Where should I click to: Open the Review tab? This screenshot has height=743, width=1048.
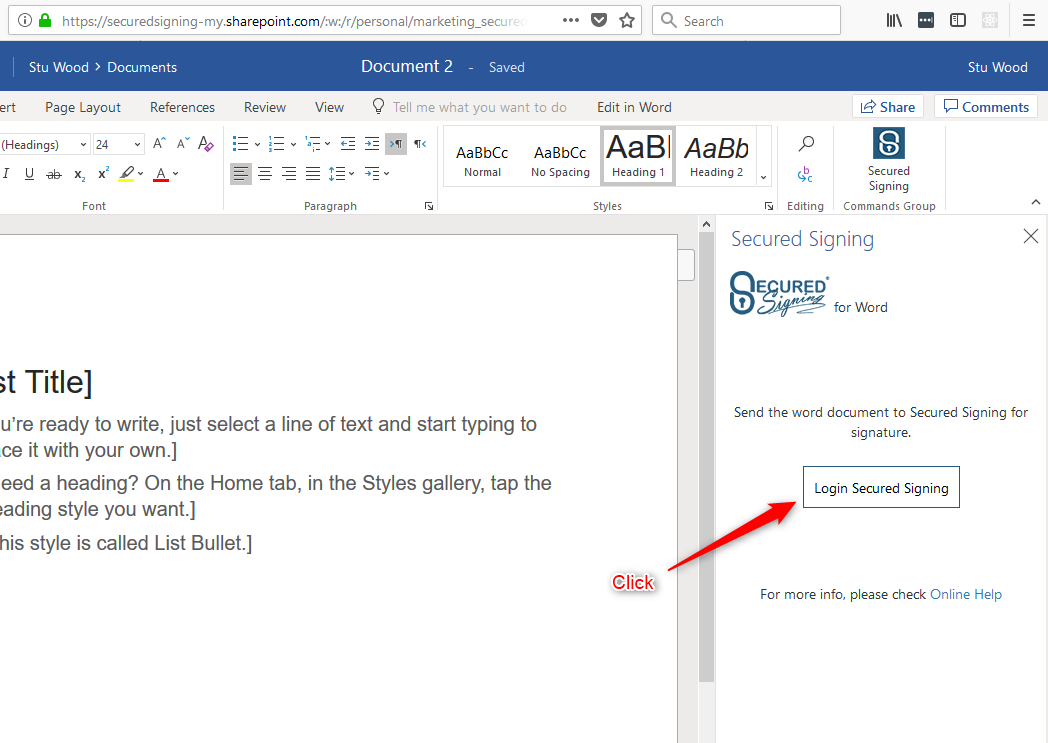(x=265, y=107)
